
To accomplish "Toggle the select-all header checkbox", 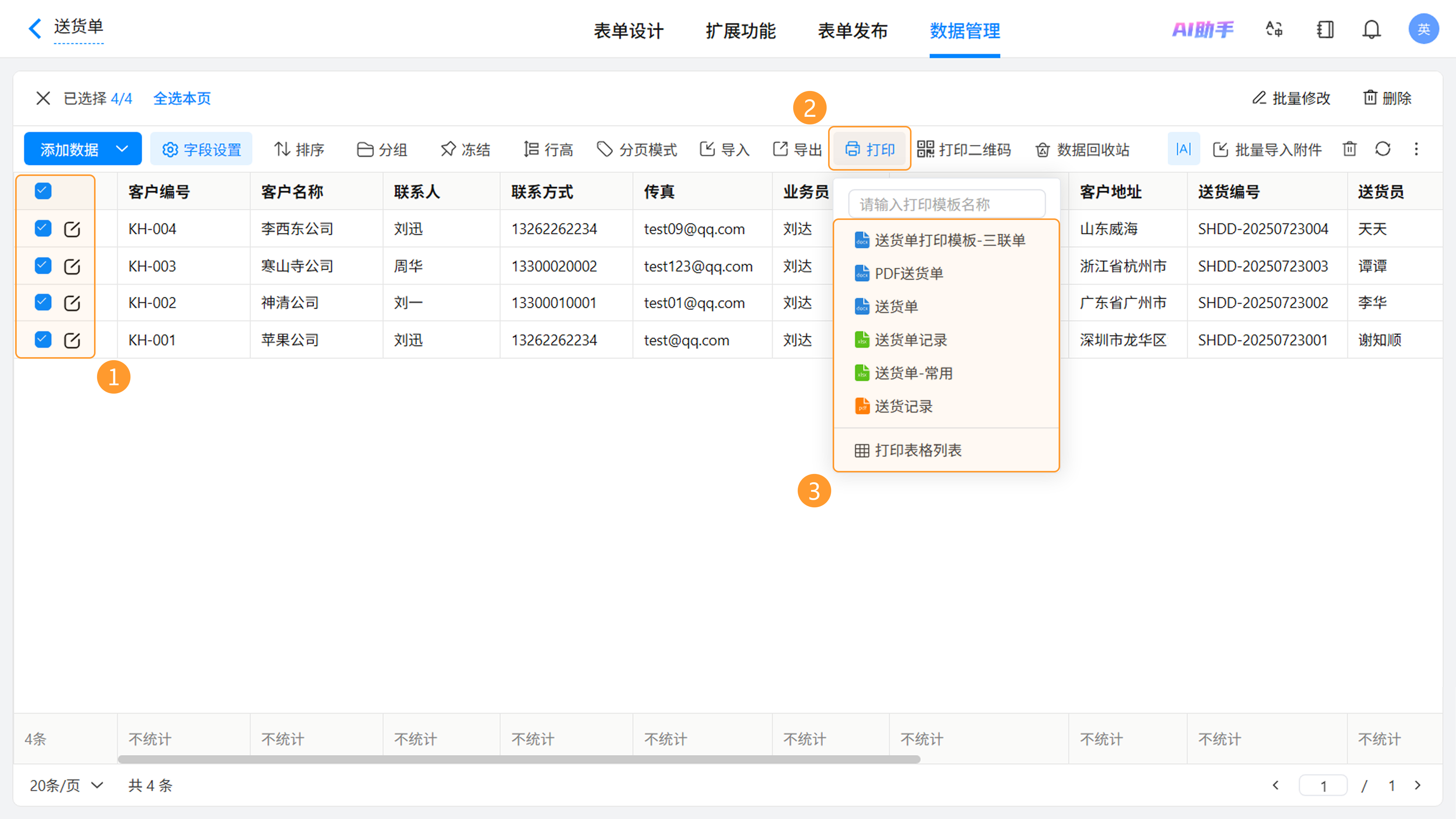I will [43, 191].
